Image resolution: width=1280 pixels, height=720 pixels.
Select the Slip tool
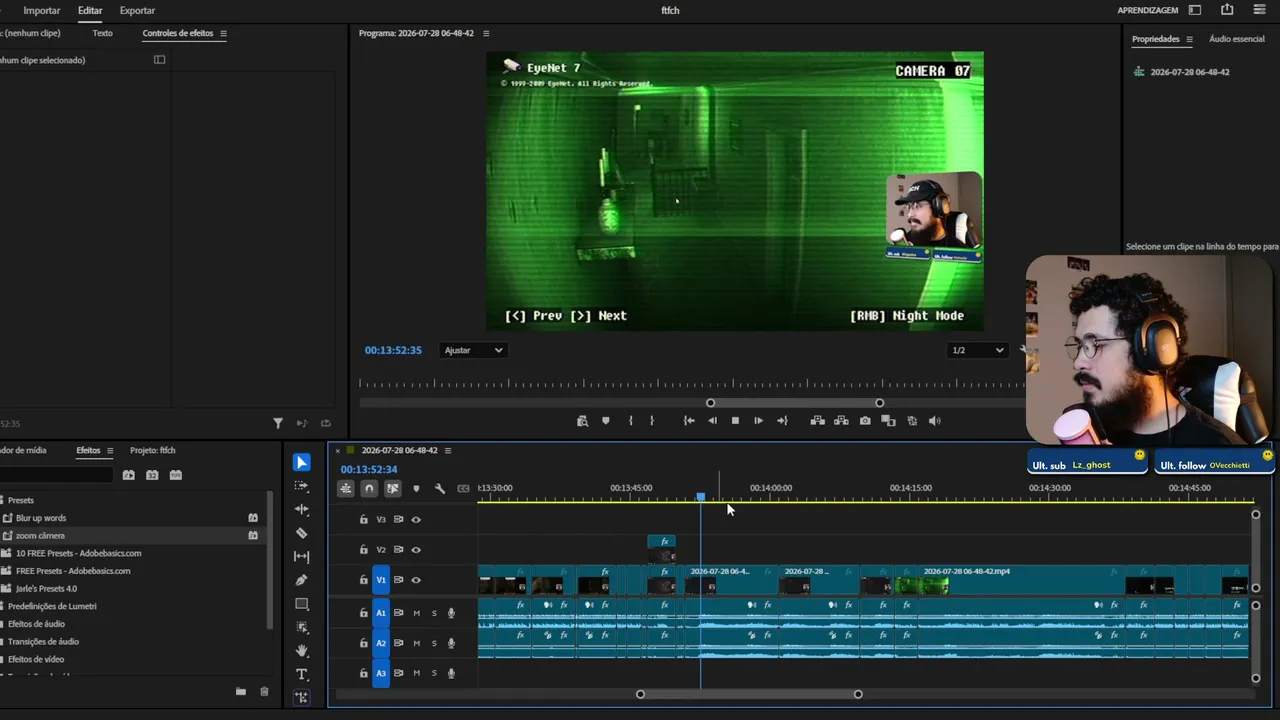click(301, 556)
